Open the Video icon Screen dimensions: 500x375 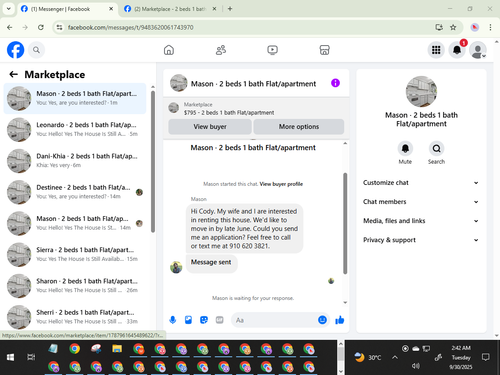[272, 50]
